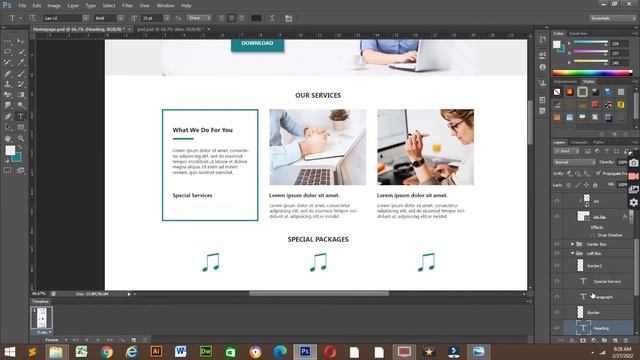This screenshot has height=360, width=640.
Task: Toggle visibility of the Center Box group
Action: 557,244
